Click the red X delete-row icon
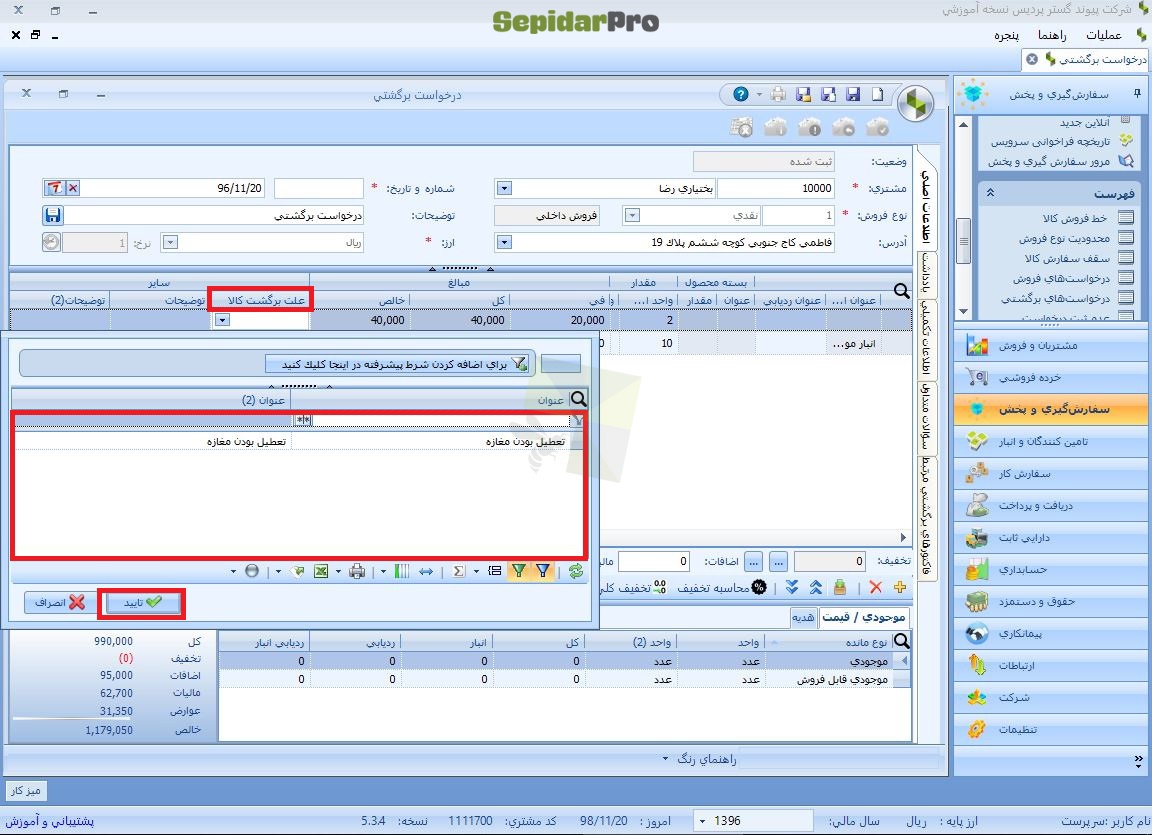1152x835 pixels. [x=875, y=587]
